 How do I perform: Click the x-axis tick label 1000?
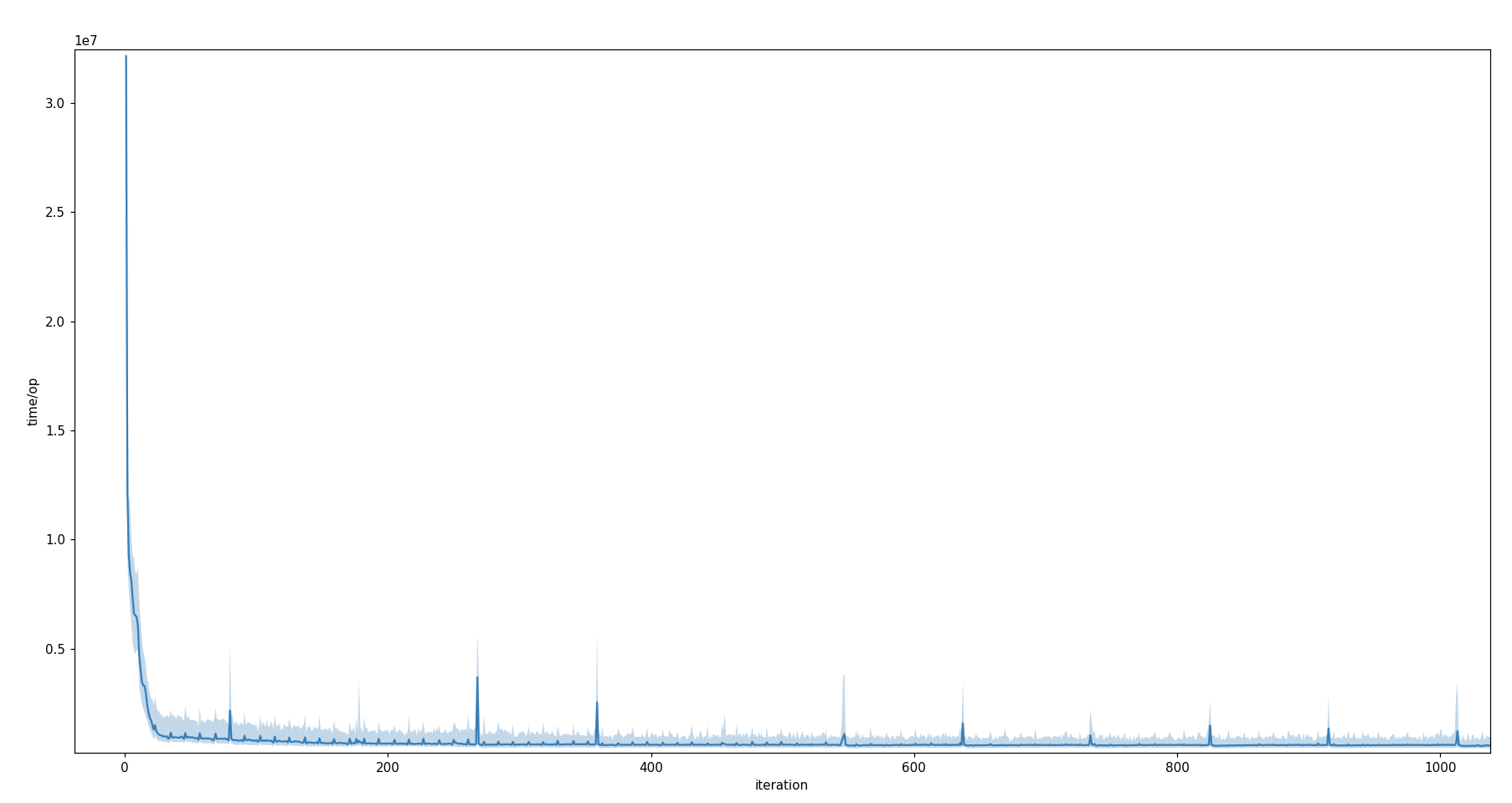point(1439,767)
